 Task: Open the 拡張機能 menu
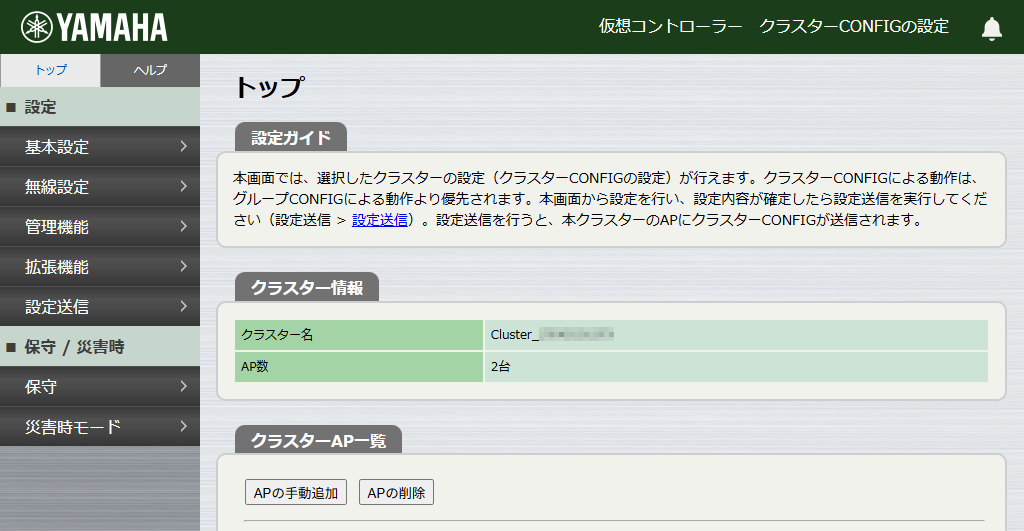coord(100,266)
